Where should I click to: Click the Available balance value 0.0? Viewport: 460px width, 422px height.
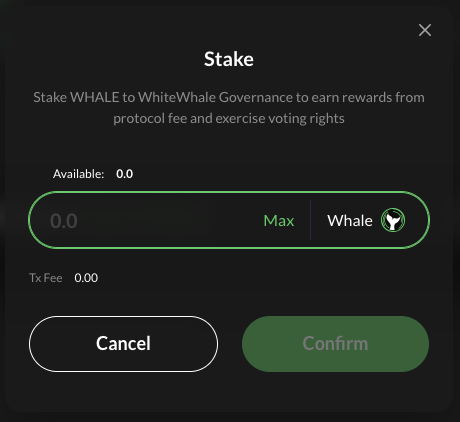click(124, 174)
